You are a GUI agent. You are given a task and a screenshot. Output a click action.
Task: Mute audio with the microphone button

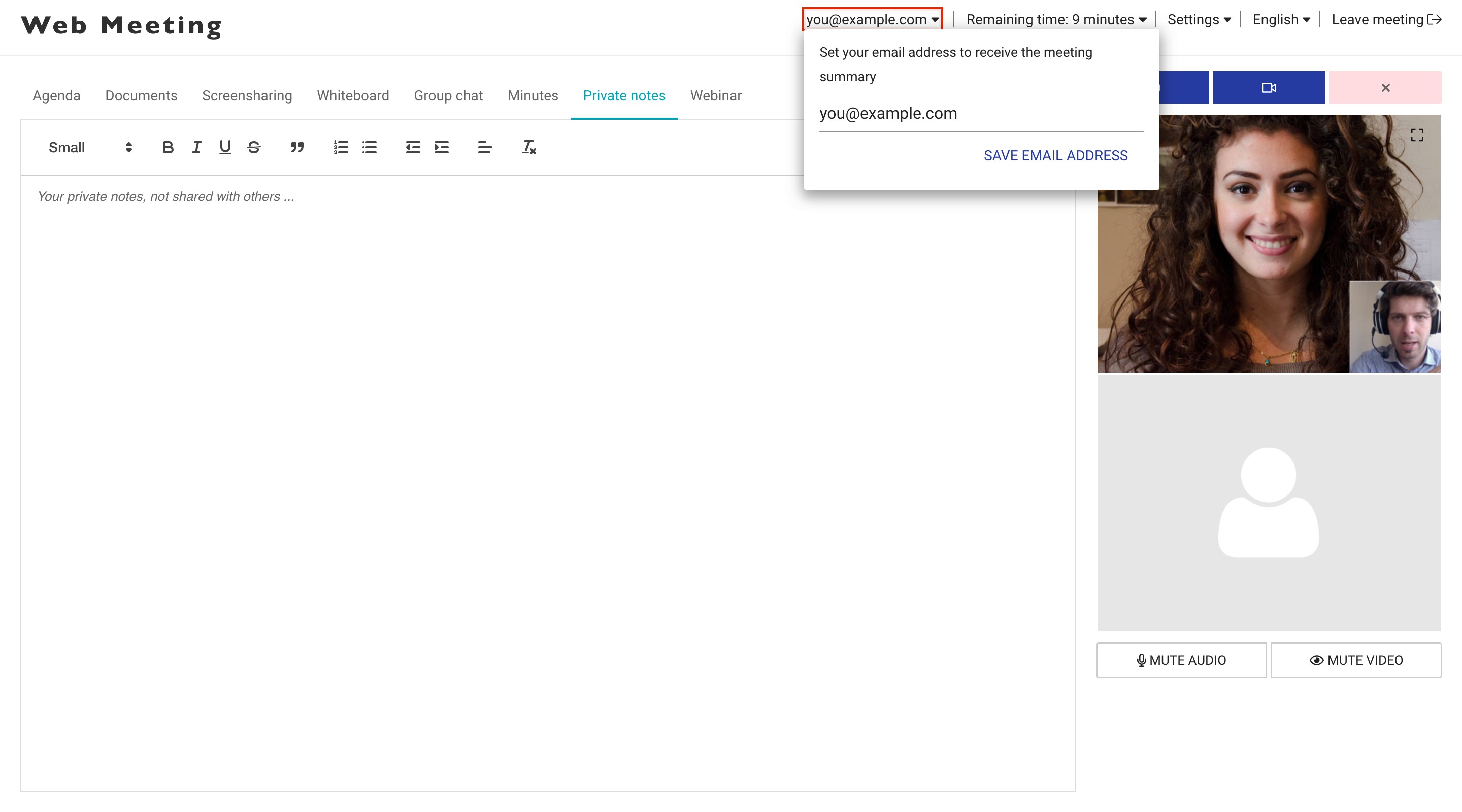click(1181, 660)
